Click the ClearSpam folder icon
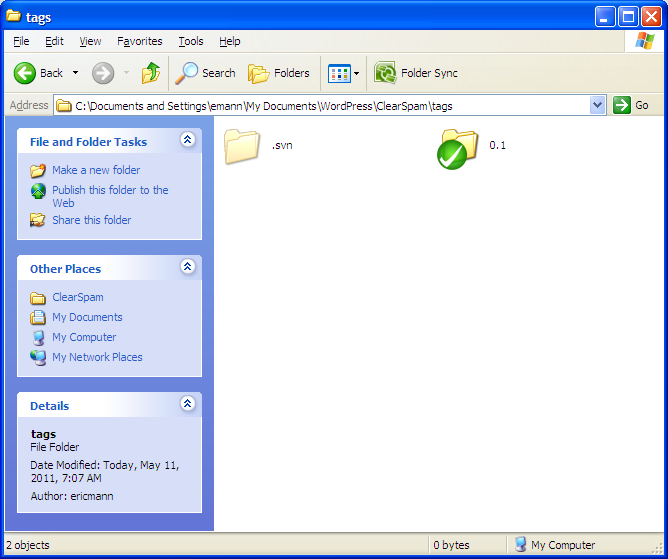Image resolution: width=668 pixels, height=559 pixels. pos(38,298)
